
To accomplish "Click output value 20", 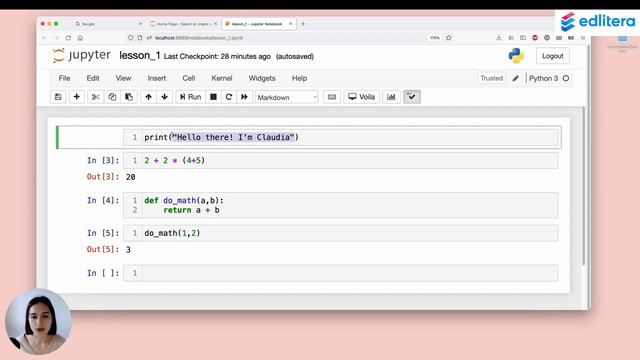I will (x=131, y=177).
